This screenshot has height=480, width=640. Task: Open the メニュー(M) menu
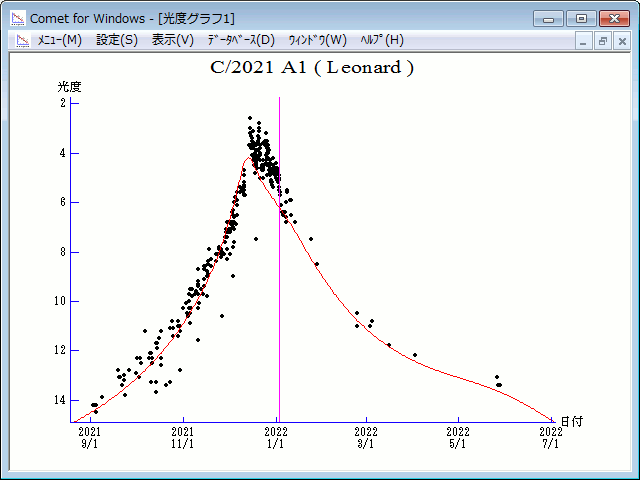pyautogui.click(x=59, y=40)
